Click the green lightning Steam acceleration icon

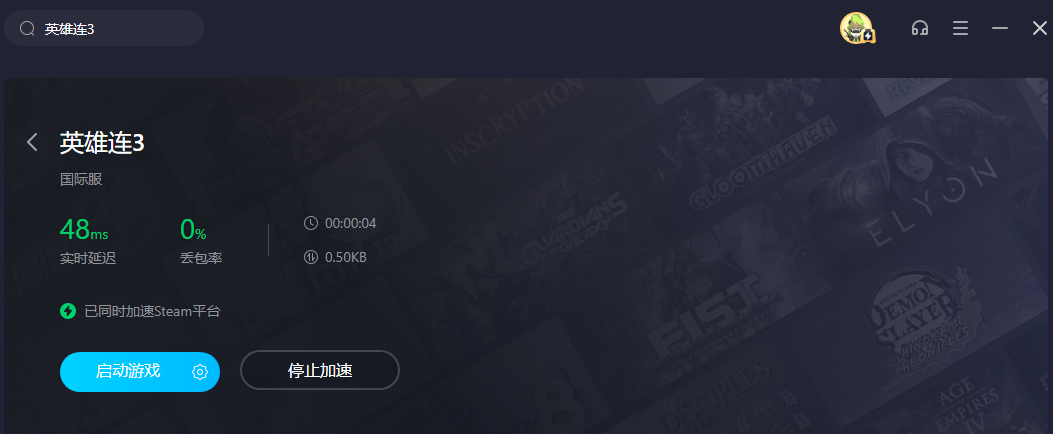pos(68,311)
